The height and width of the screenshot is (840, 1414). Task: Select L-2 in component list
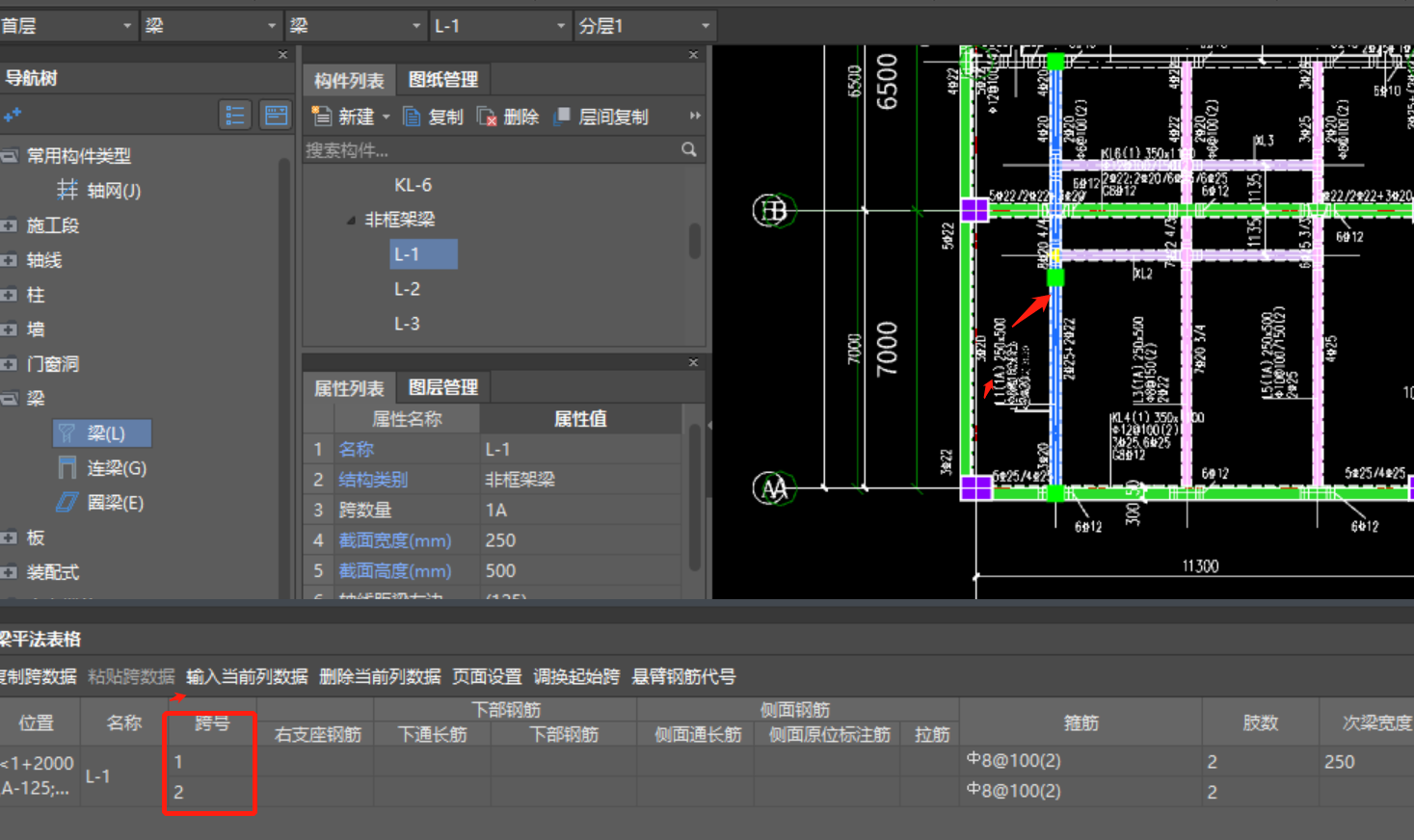coord(407,289)
